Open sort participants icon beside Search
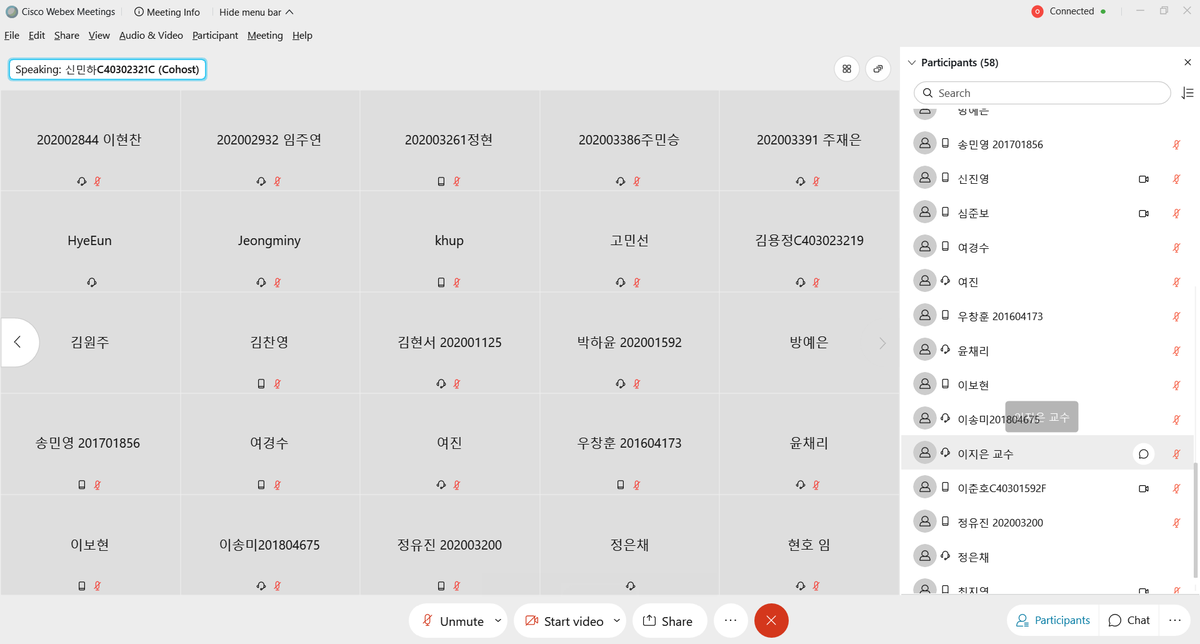The height and width of the screenshot is (644, 1200). (1187, 93)
